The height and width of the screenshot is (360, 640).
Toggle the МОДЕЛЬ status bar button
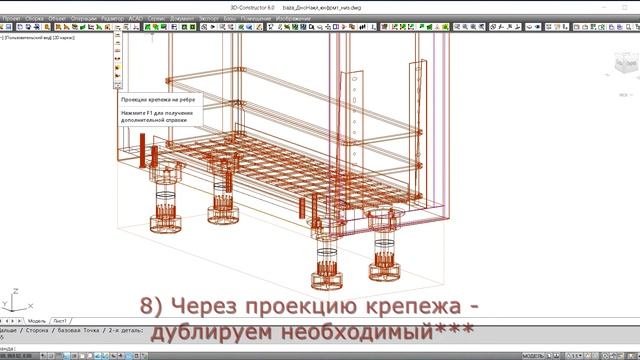[533, 356]
